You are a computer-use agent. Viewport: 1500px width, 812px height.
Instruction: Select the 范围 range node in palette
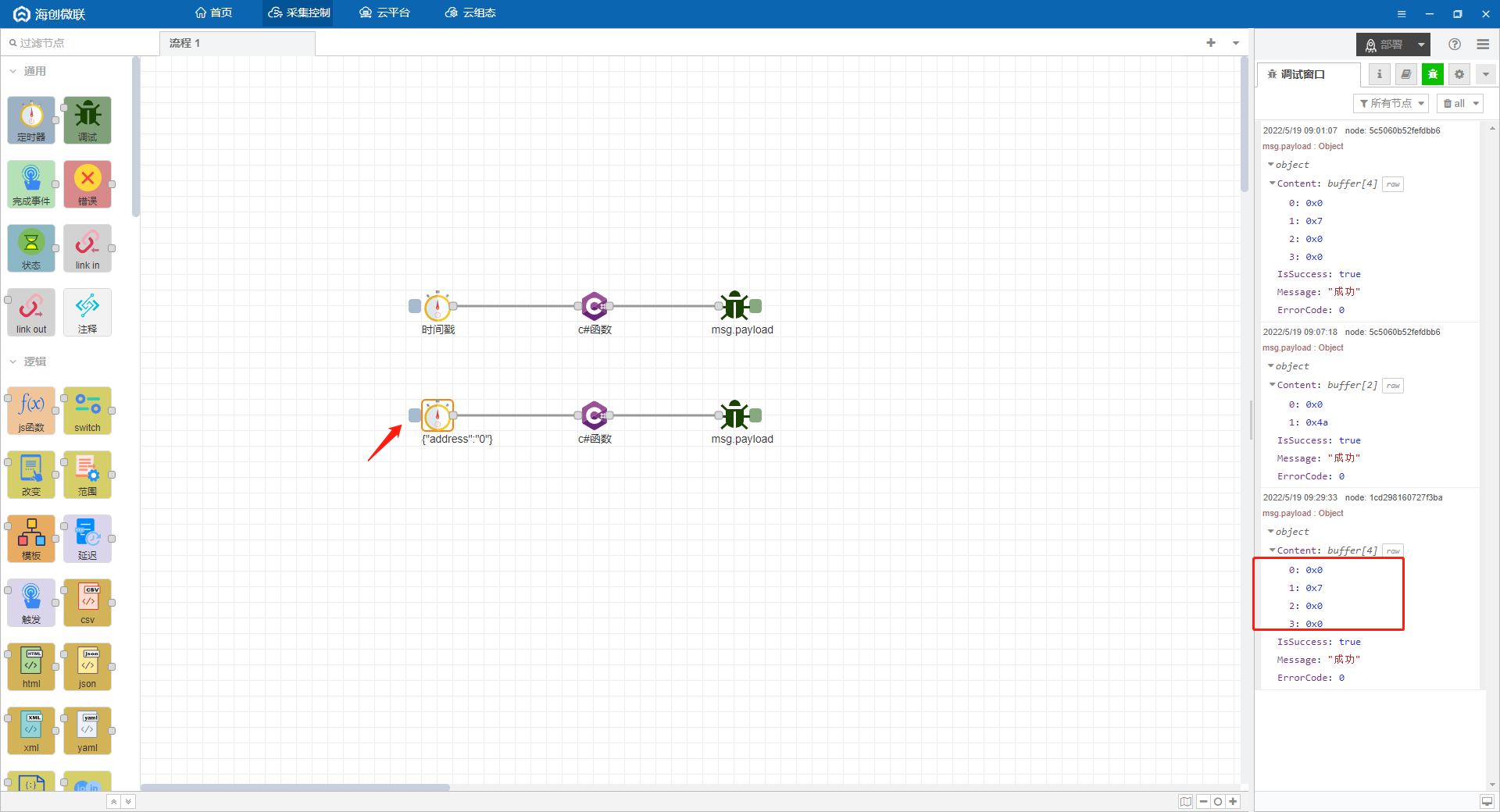click(87, 475)
